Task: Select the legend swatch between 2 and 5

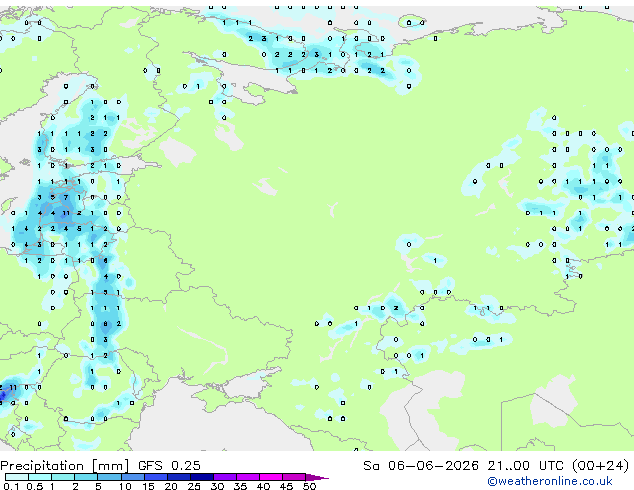Action: [86, 477]
